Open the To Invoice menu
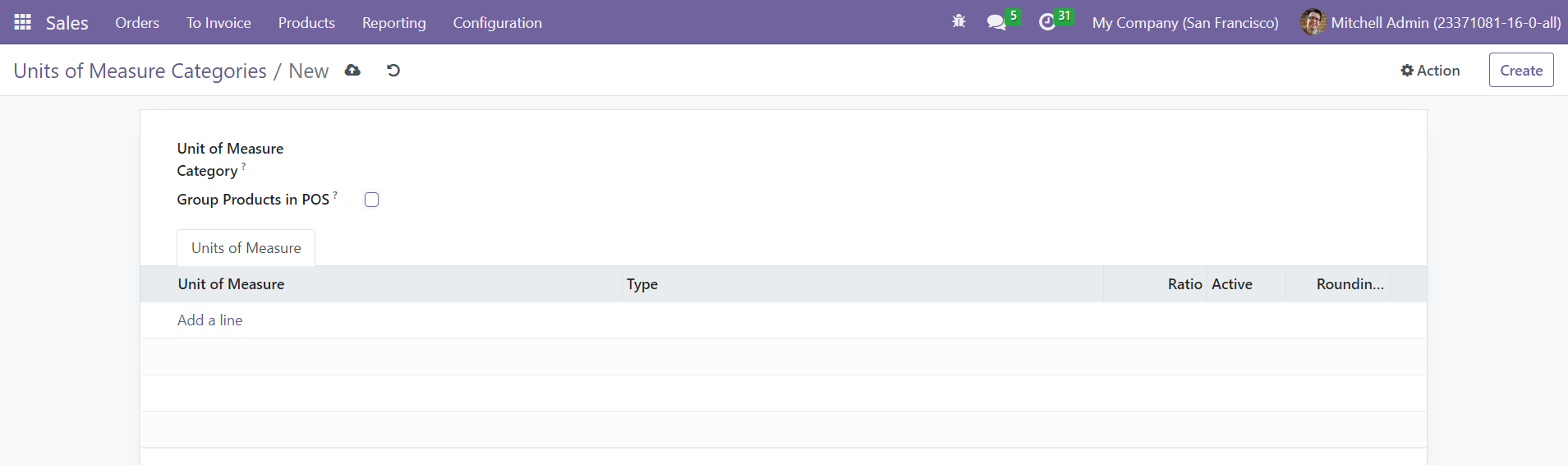Viewport: 1568px width, 465px height. pos(218,22)
